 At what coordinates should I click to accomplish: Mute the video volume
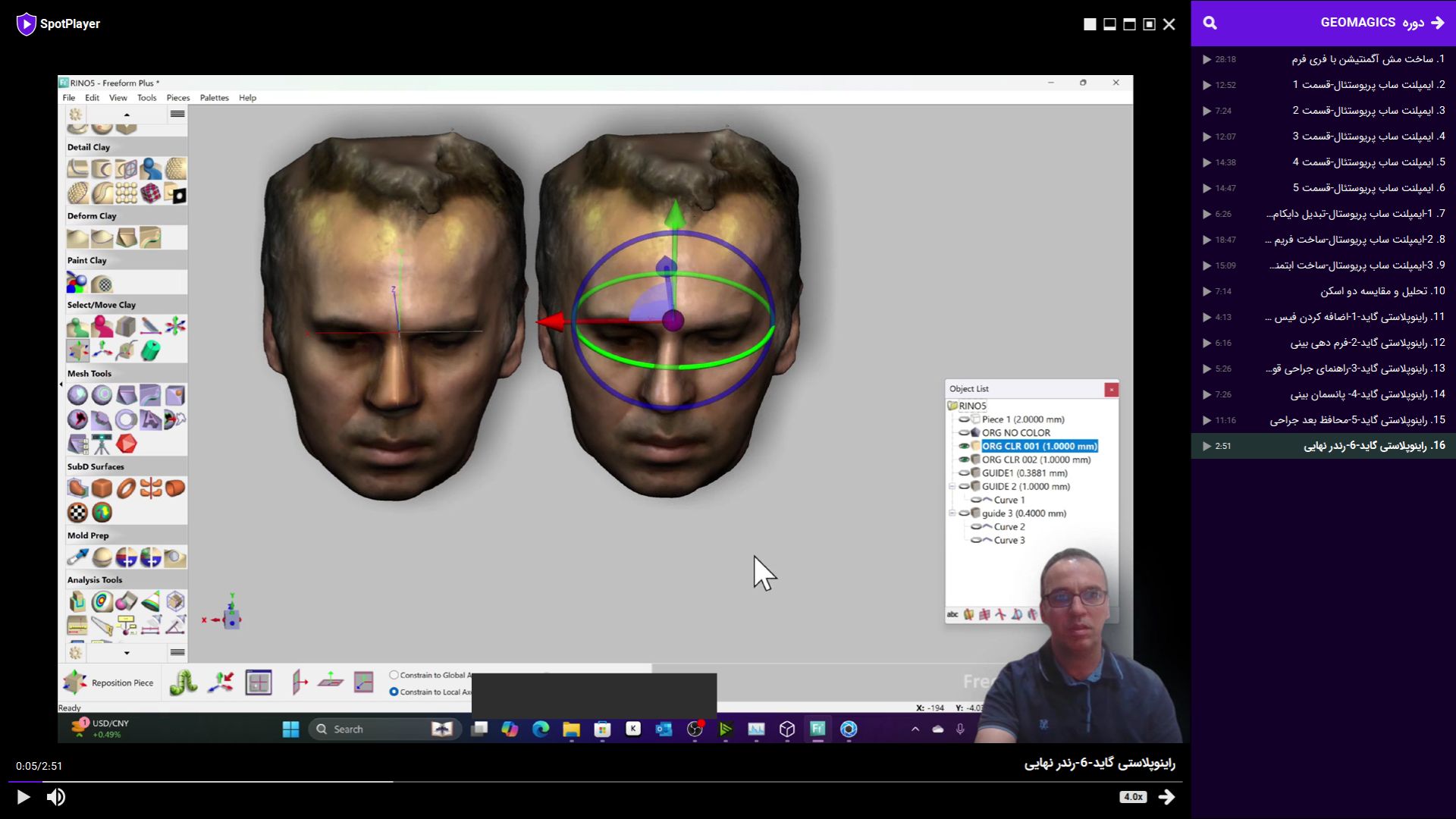56,797
